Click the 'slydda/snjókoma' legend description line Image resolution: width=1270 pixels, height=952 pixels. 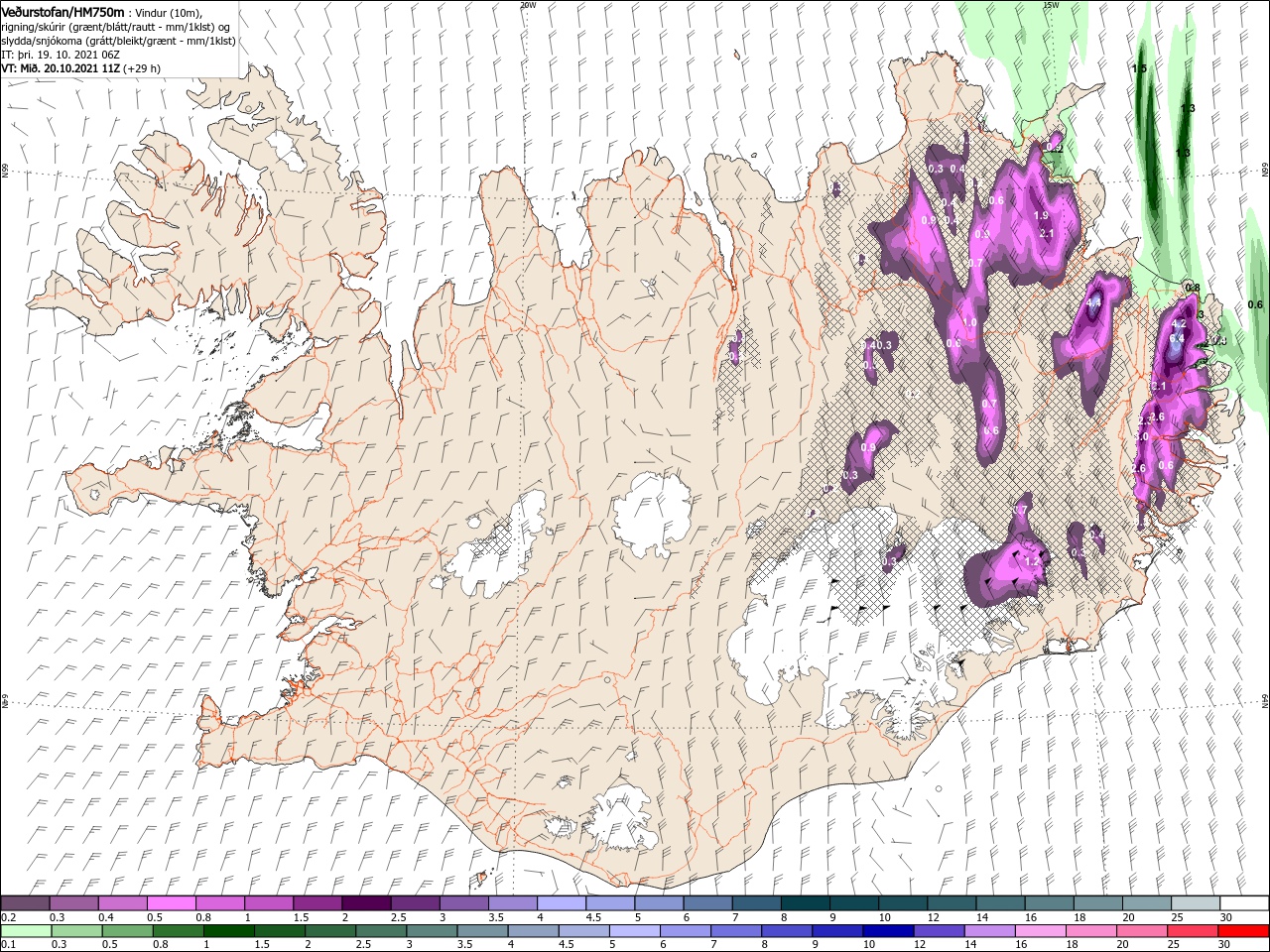[117, 41]
